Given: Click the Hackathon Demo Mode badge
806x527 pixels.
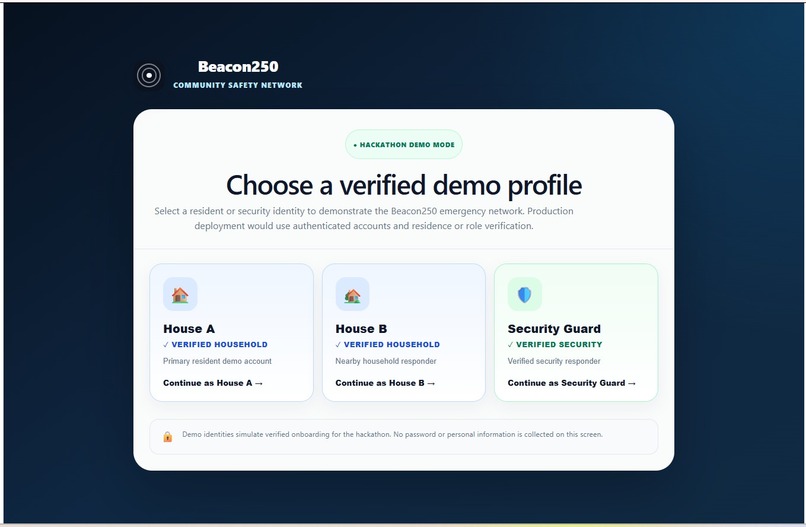Looking at the screenshot, I should [x=404, y=144].
